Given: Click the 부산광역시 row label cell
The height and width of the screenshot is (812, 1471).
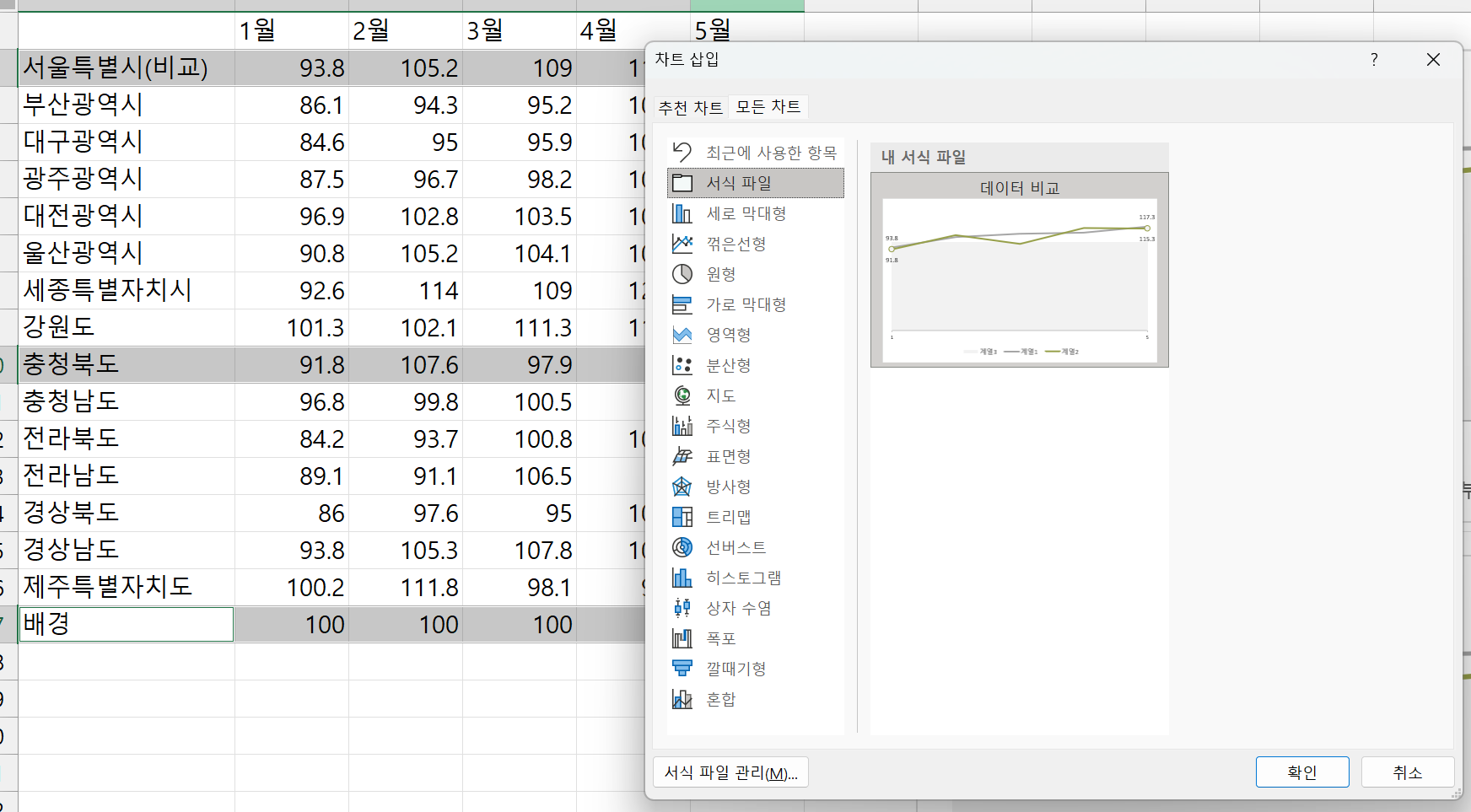Looking at the screenshot, I should pos(127,105).
